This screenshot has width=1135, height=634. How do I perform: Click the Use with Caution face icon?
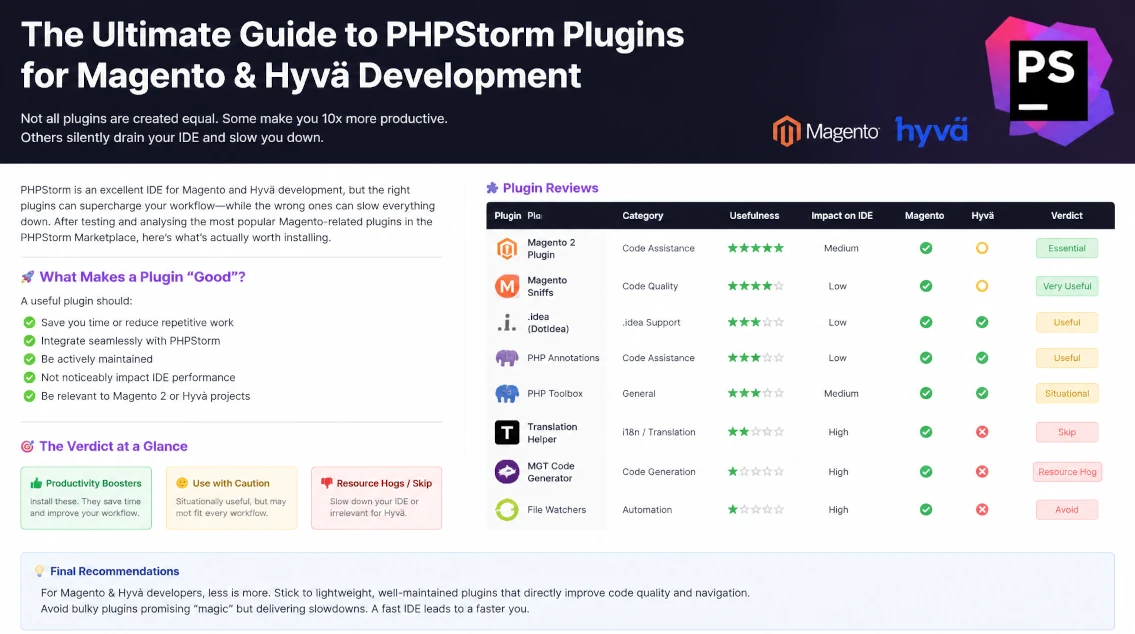(x=182, y=483)
